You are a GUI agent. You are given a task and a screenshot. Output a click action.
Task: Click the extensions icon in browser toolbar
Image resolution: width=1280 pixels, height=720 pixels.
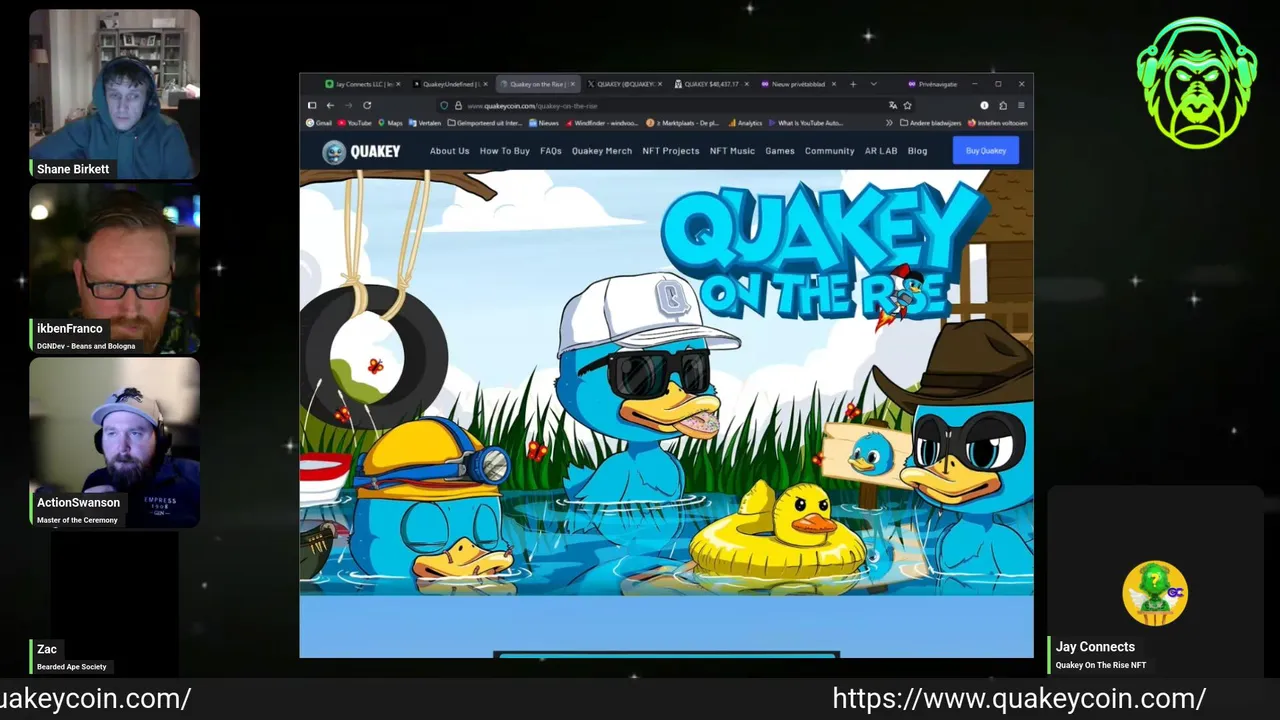[1003, 105]
